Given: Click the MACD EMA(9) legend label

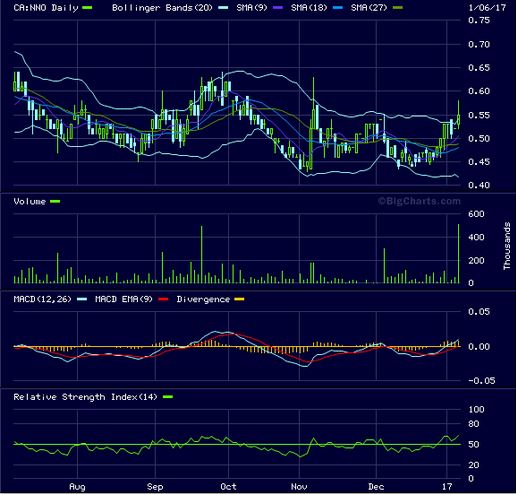Looking at the screenshot, I should (x=124, y=299).
